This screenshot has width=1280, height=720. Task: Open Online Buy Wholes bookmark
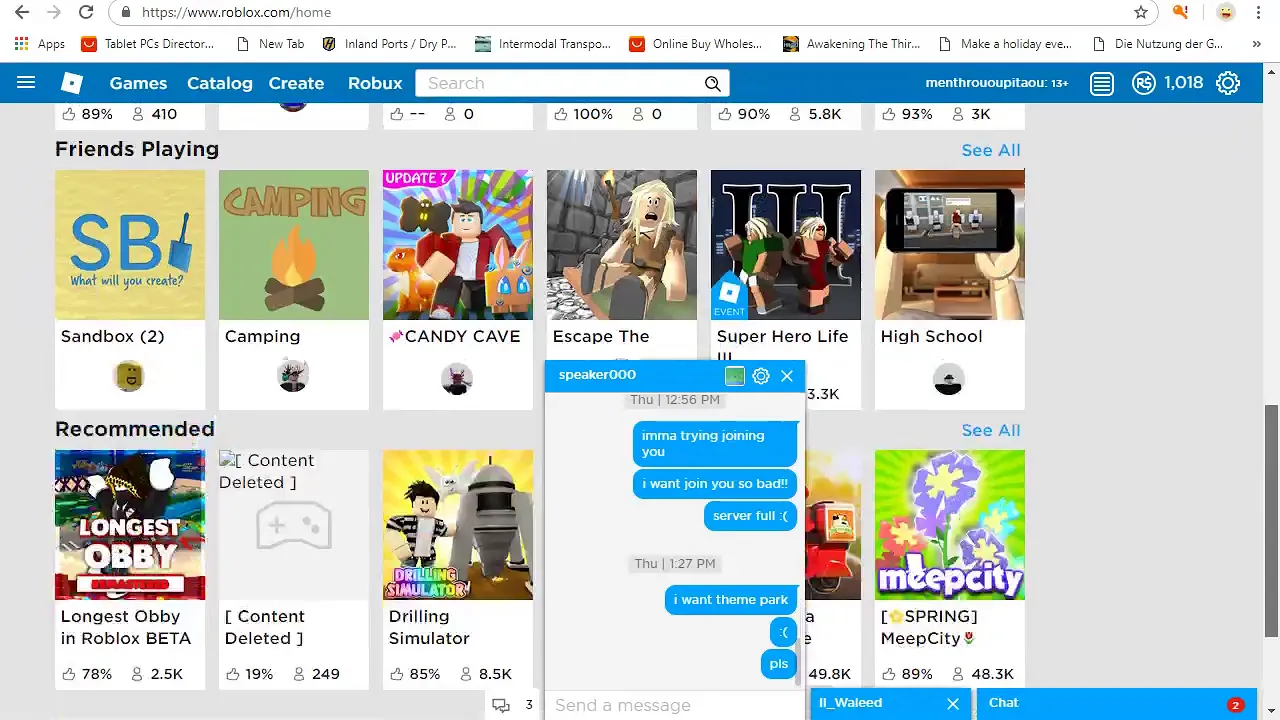click(x=696, y=44)
